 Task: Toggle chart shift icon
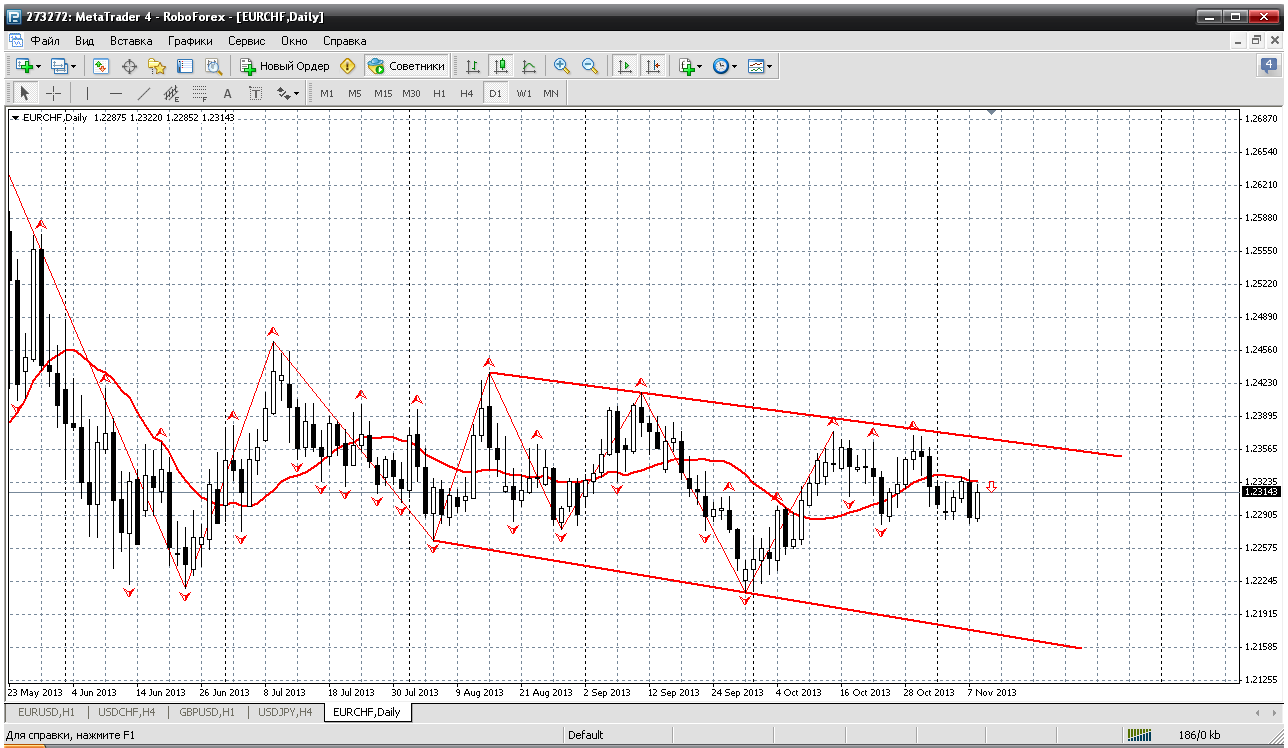pyautogui.click(x=653, y=66)
